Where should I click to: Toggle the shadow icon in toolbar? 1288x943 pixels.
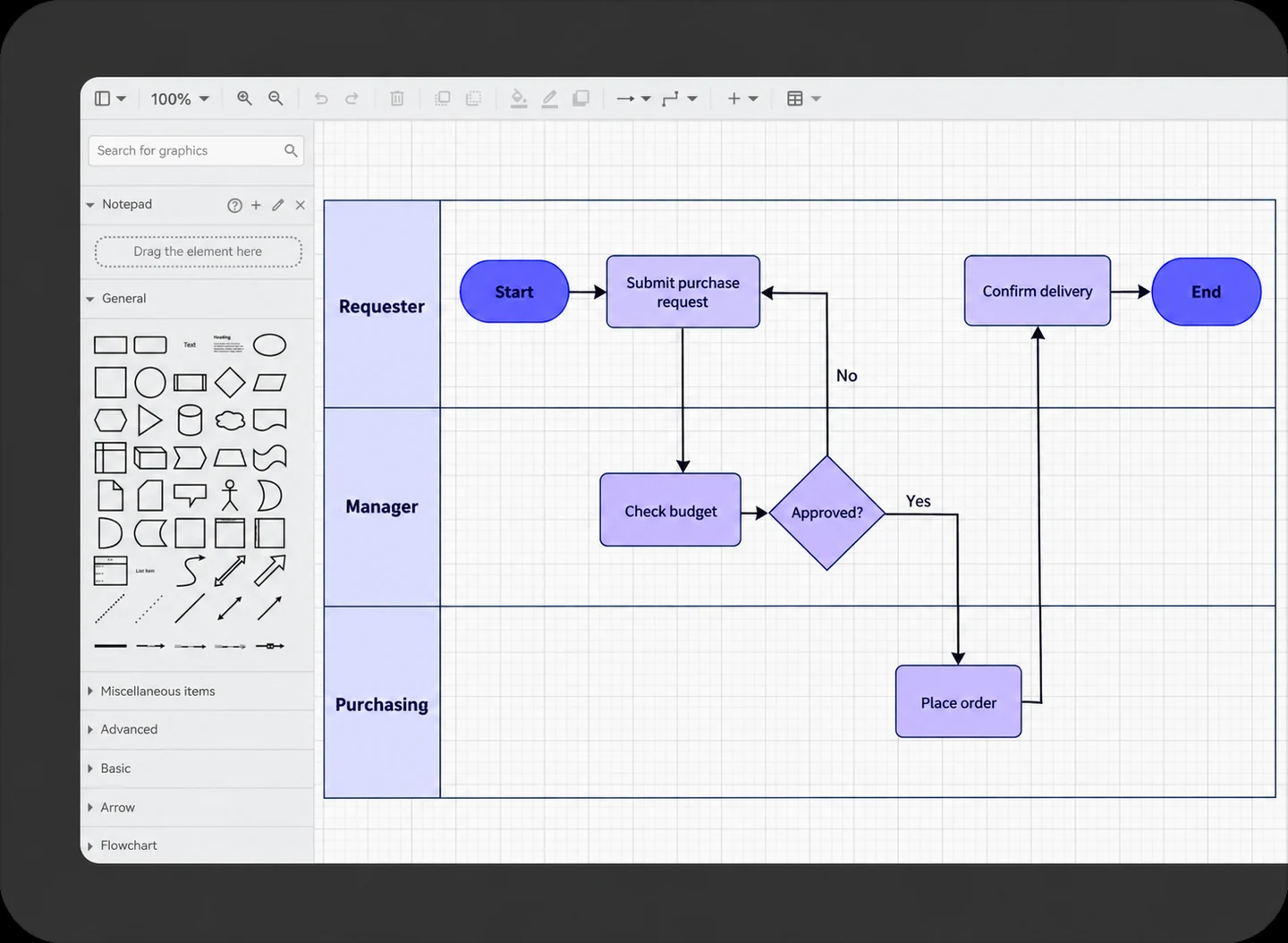pos(580,98)
